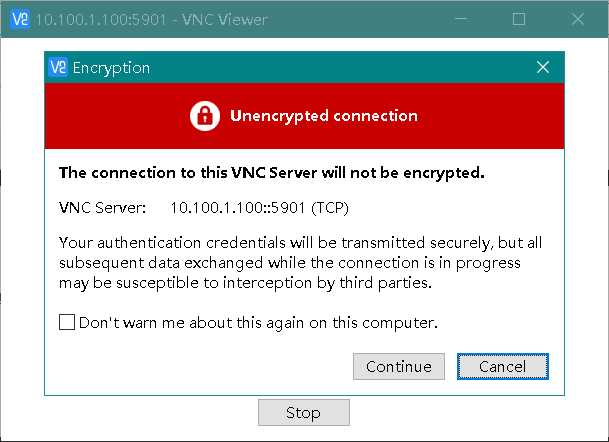Maximize the VNC Viewer main window
The width and height of the screenshot is (609, 442).
[x=519, y=19]
